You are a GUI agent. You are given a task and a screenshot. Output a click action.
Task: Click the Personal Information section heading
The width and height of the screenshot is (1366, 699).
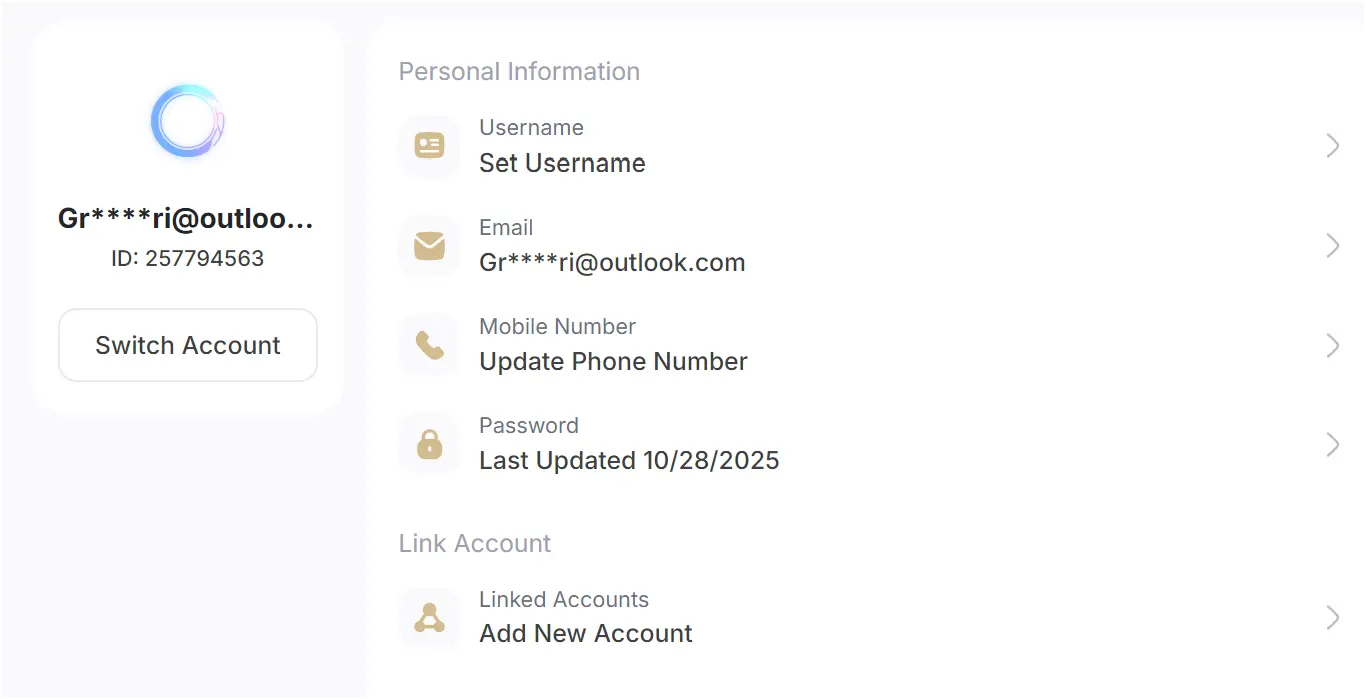click(x=519, y=72)
